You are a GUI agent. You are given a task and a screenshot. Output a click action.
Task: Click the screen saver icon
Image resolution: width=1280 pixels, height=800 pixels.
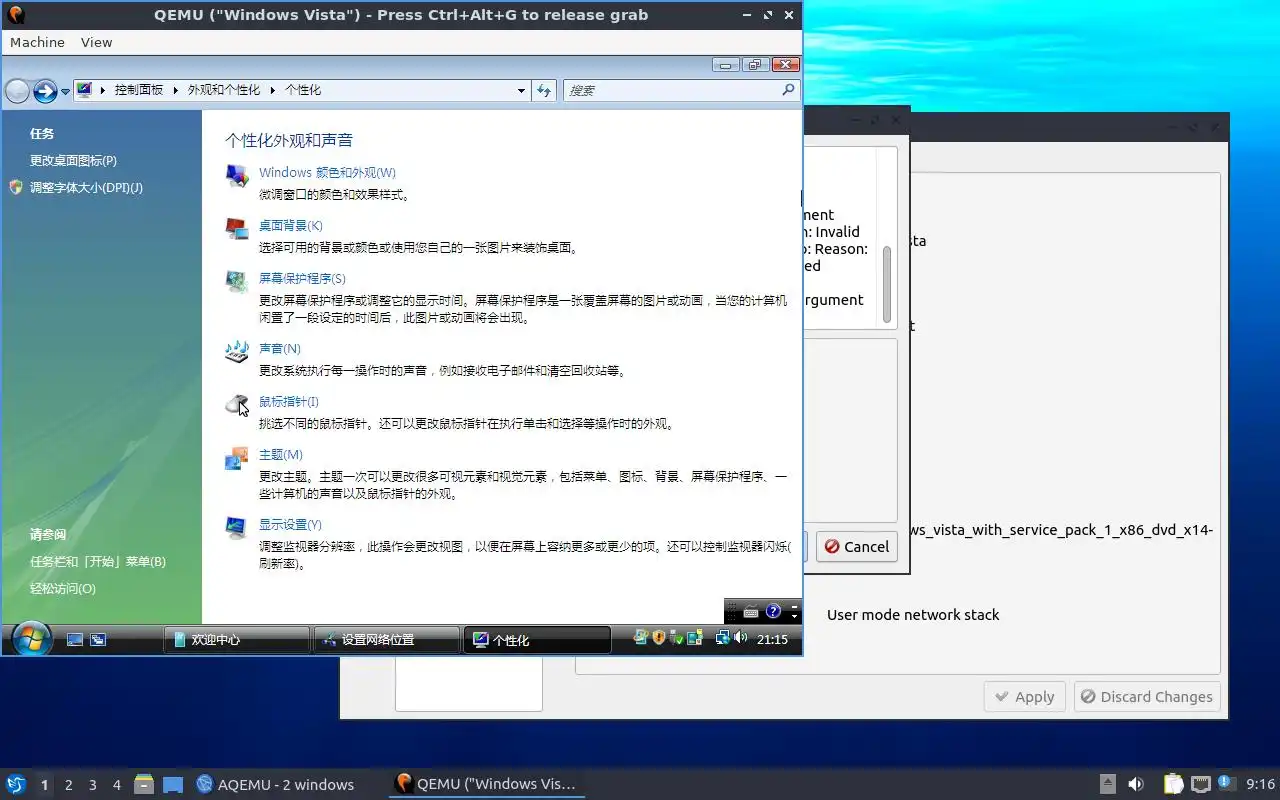pos(237,281)
